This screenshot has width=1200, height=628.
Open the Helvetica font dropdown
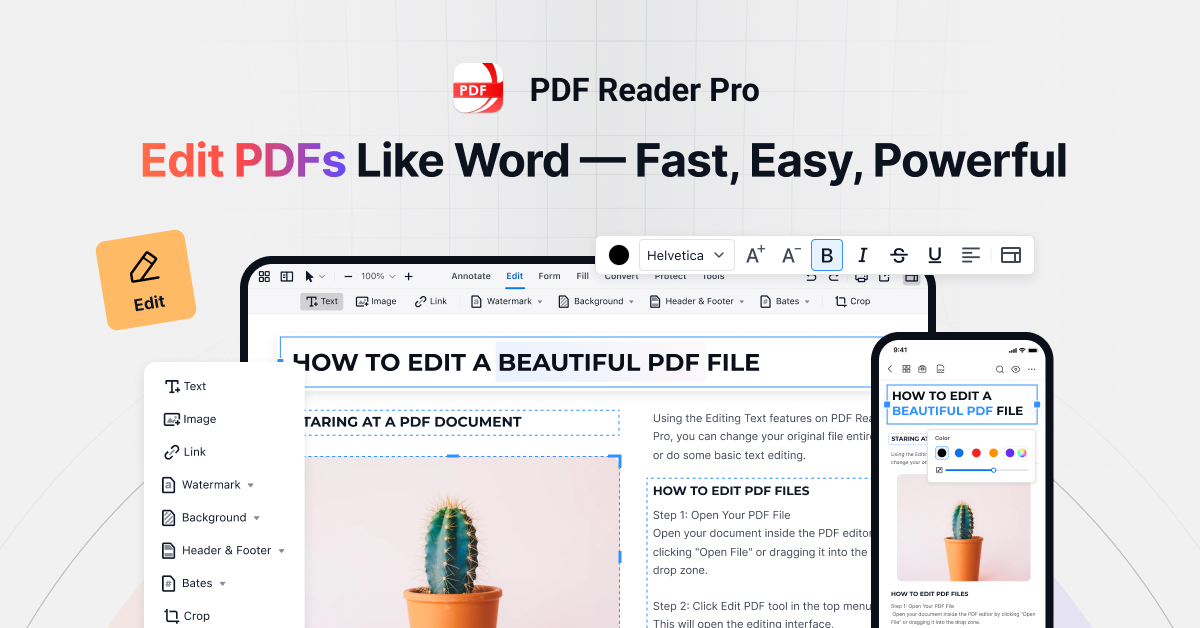[687, 255]
